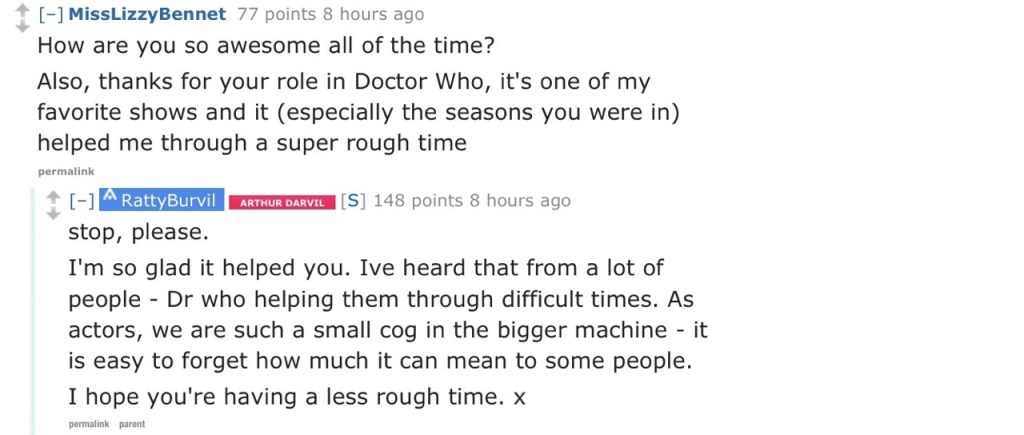
Task: Upvote RattyBurvil's reply
Action: (x=53, y=195)
